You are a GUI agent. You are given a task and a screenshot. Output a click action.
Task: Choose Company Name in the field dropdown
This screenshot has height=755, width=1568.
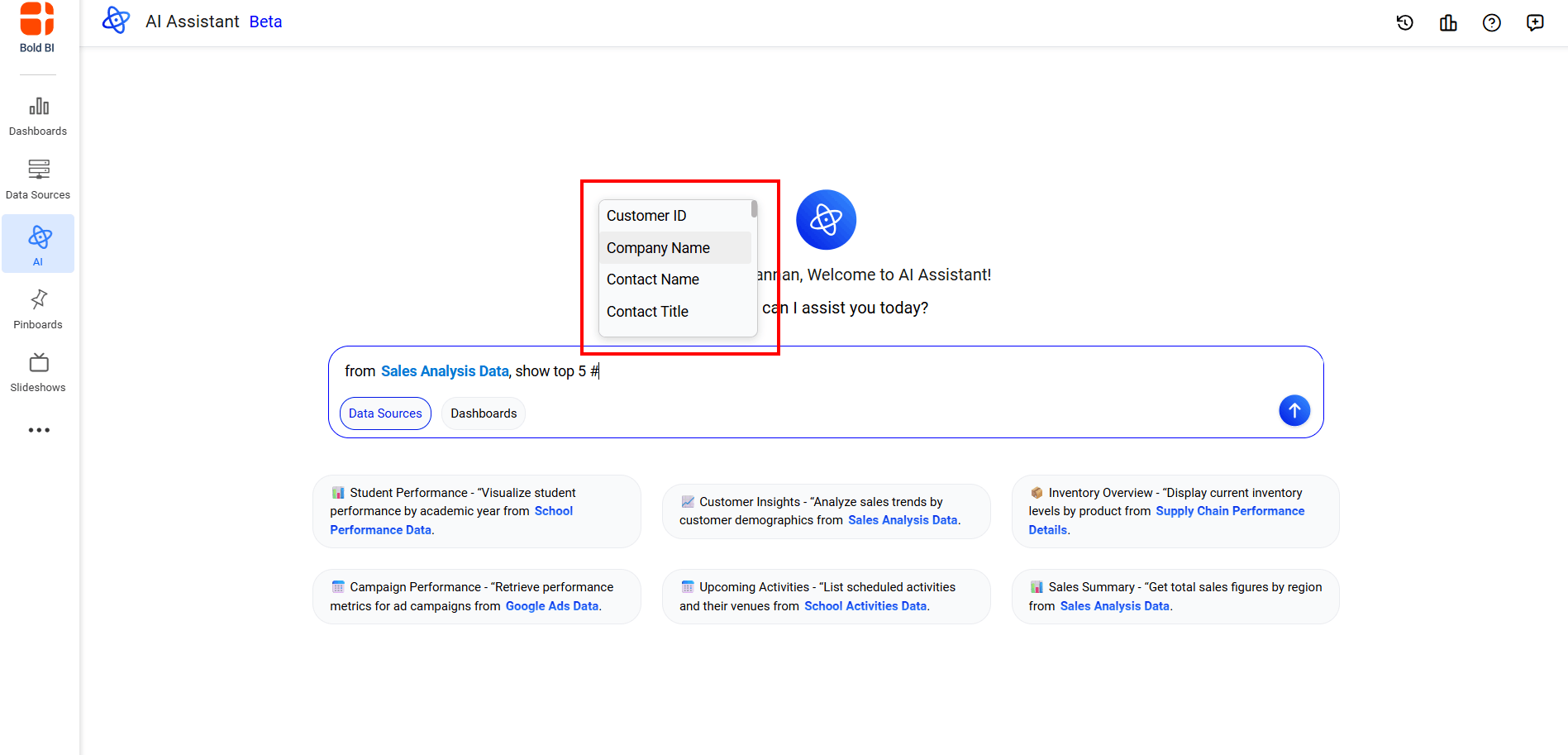click(x=658, y=248)
